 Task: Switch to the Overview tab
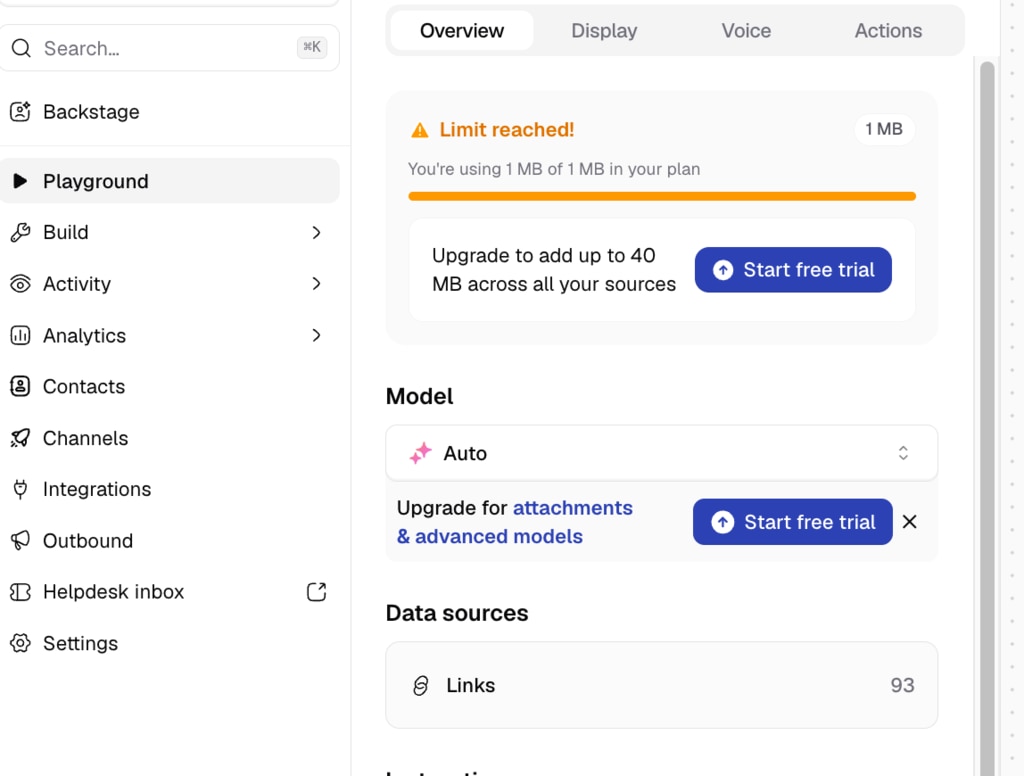462,31
